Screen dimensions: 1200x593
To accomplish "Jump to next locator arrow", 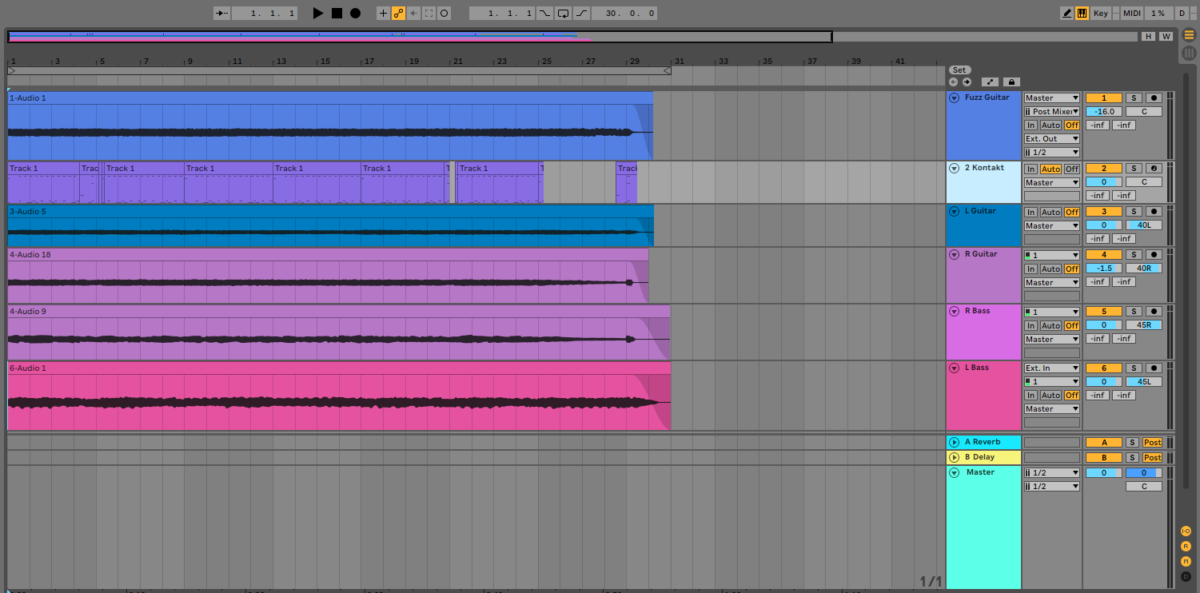I will [x=966, y=81].
